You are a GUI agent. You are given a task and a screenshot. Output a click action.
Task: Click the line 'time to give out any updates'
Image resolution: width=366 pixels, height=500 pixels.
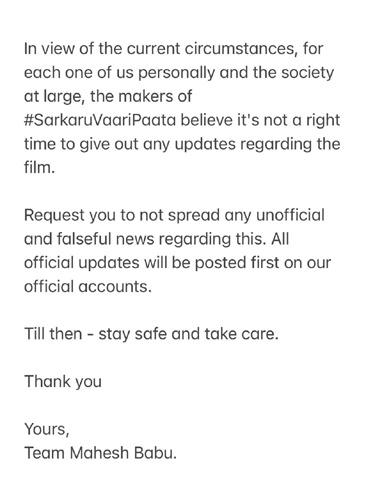click(x=129, y=144)
